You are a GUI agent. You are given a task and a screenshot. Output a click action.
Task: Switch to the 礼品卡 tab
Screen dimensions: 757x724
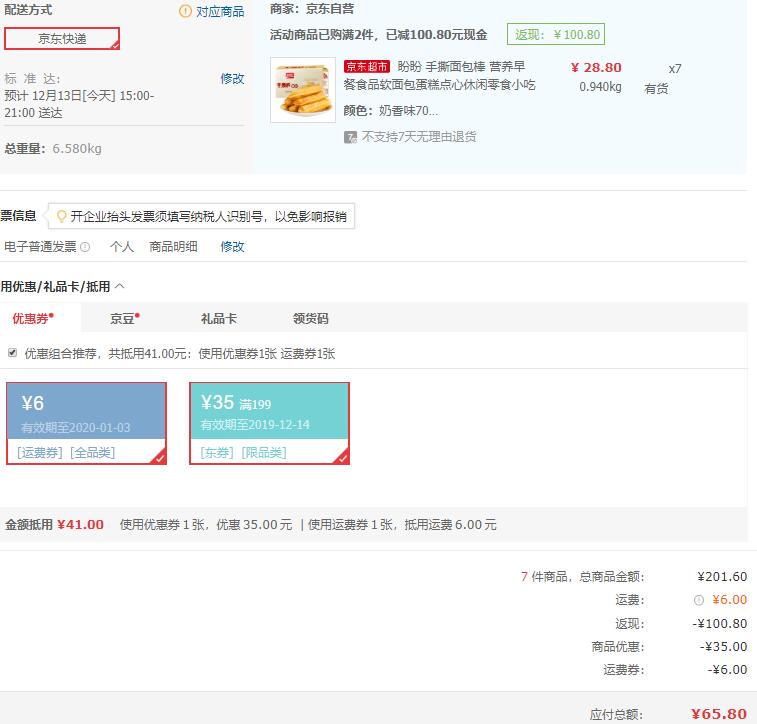(x=219, y=319)
